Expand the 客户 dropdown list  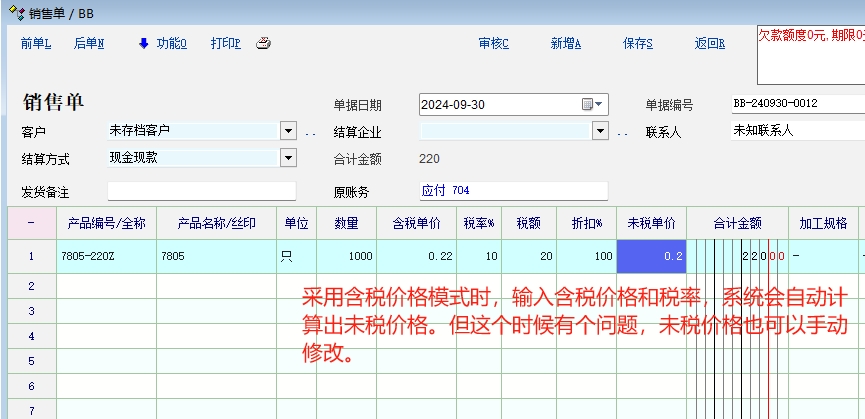(288, 130)
